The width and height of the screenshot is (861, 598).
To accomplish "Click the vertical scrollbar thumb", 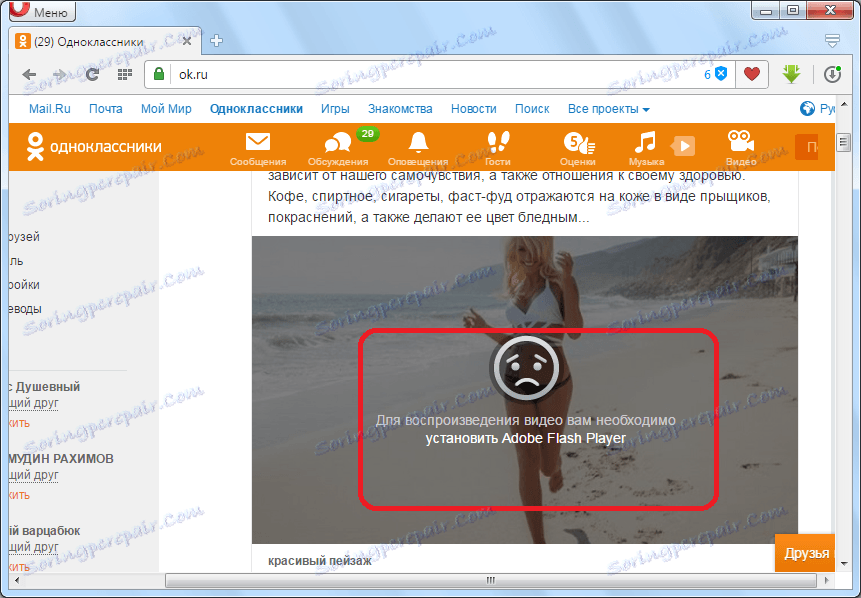I will click(843, 142).
